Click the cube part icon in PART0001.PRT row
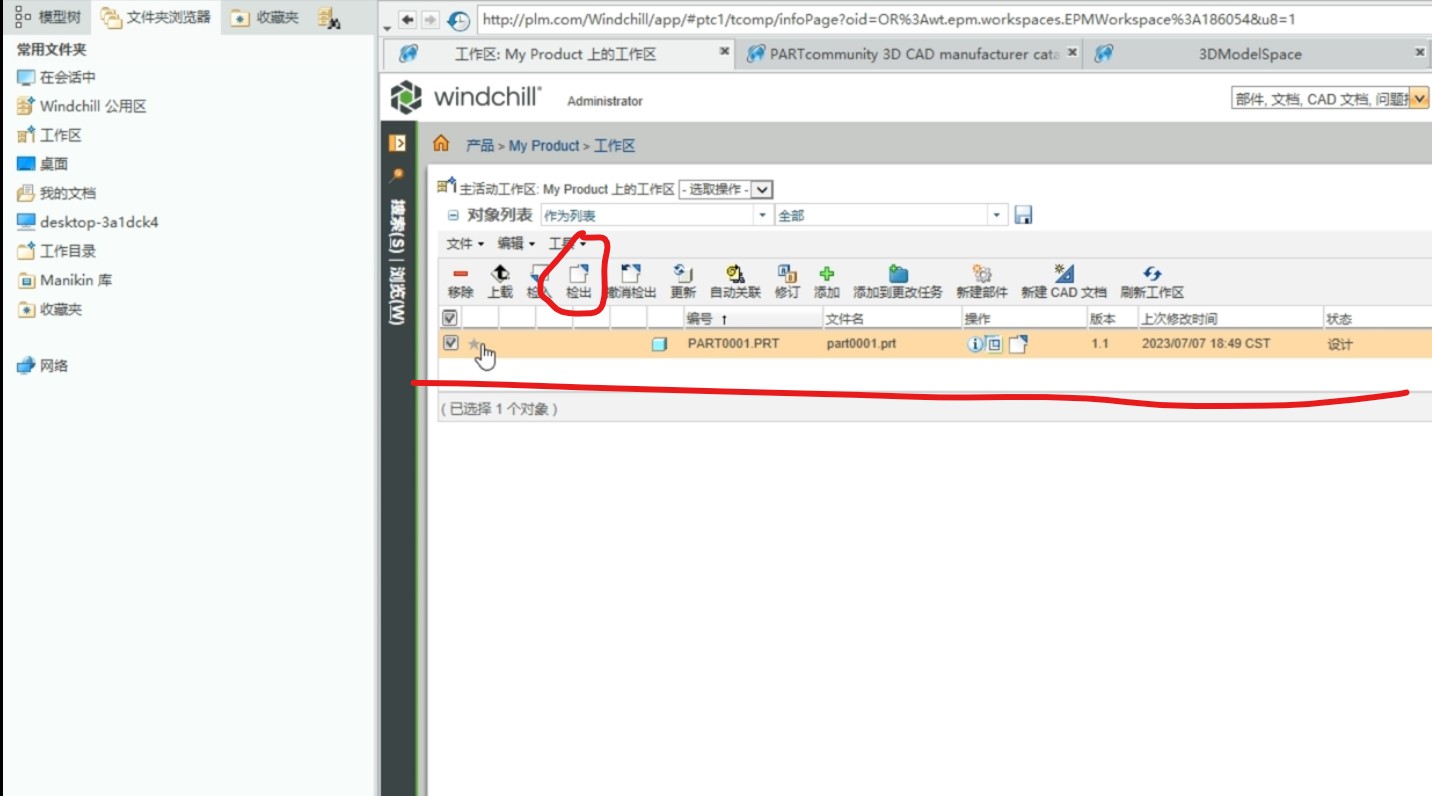 point(659,345)
